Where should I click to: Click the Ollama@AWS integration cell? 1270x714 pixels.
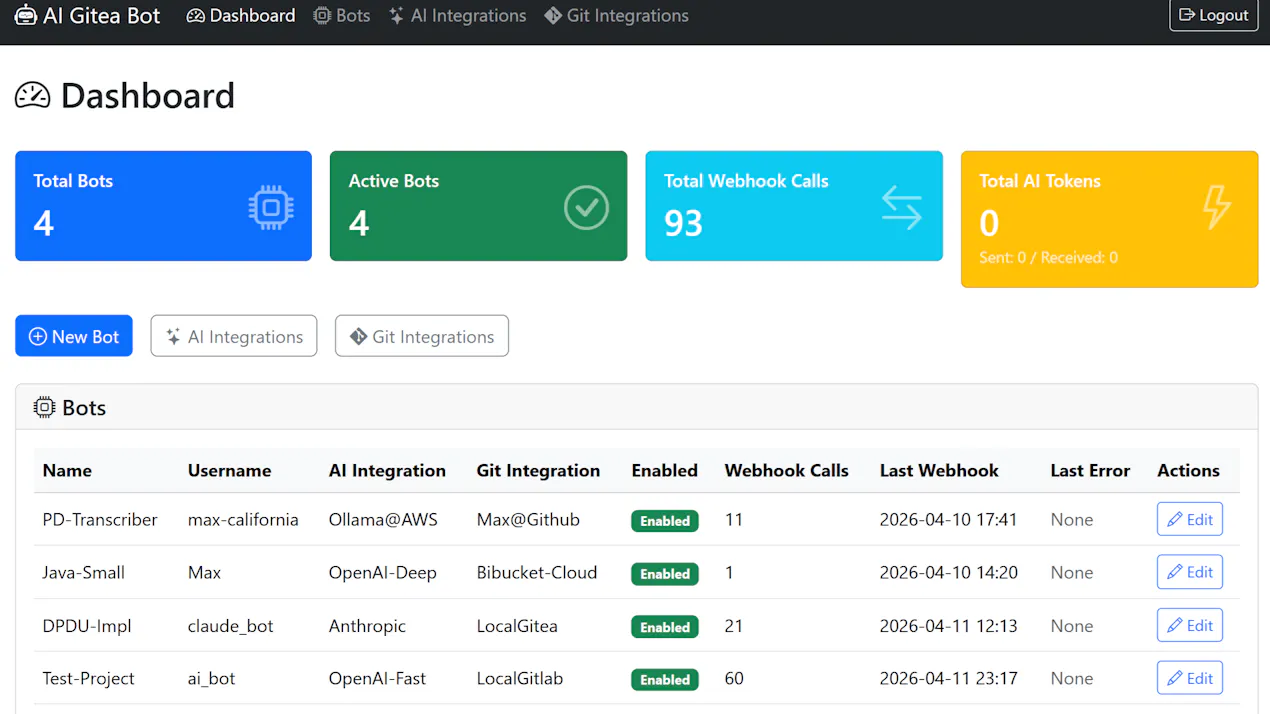(383, 519)
